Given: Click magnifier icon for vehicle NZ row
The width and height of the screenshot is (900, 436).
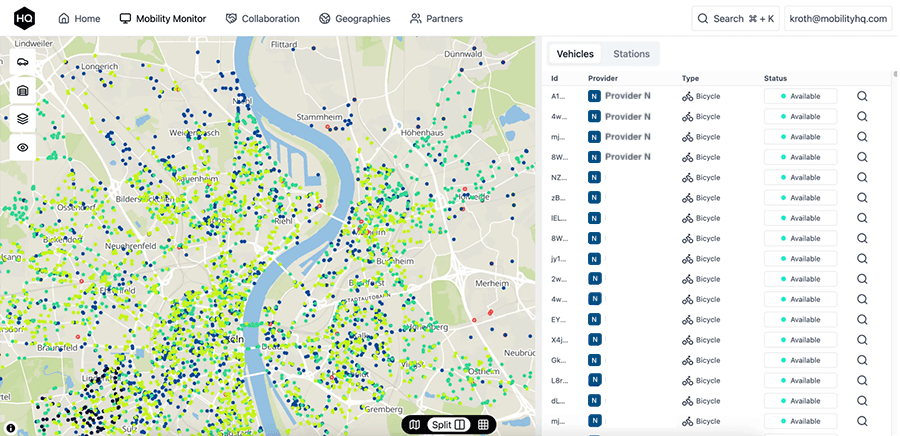Looking at the screenshot, I should [x=862, y=177].
